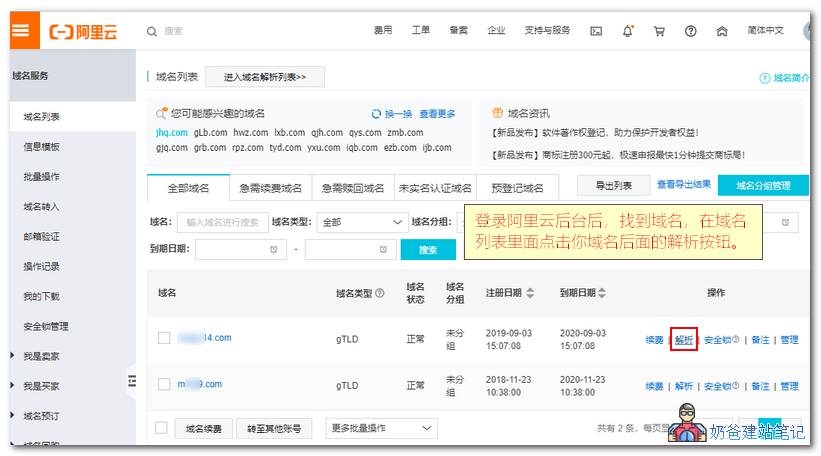Open the notifications bell
821x456 pixels.
627,31
